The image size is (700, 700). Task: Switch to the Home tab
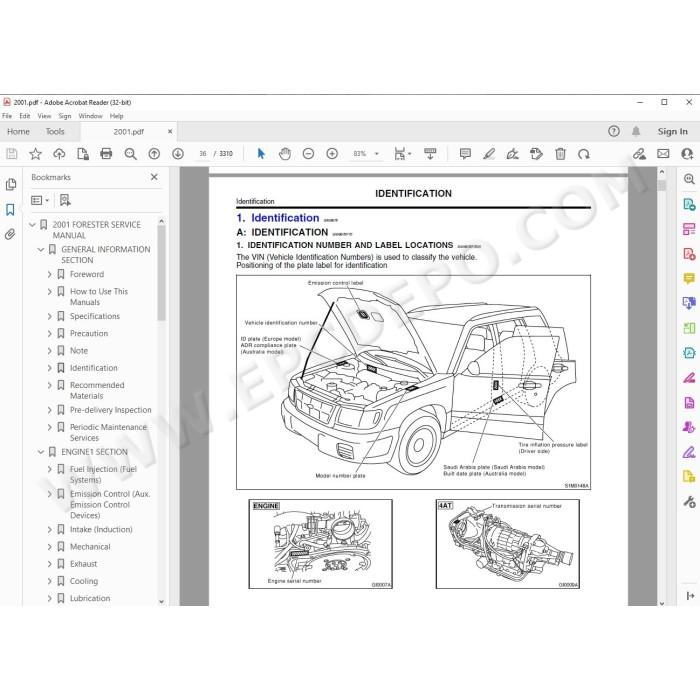coord(18,132)
